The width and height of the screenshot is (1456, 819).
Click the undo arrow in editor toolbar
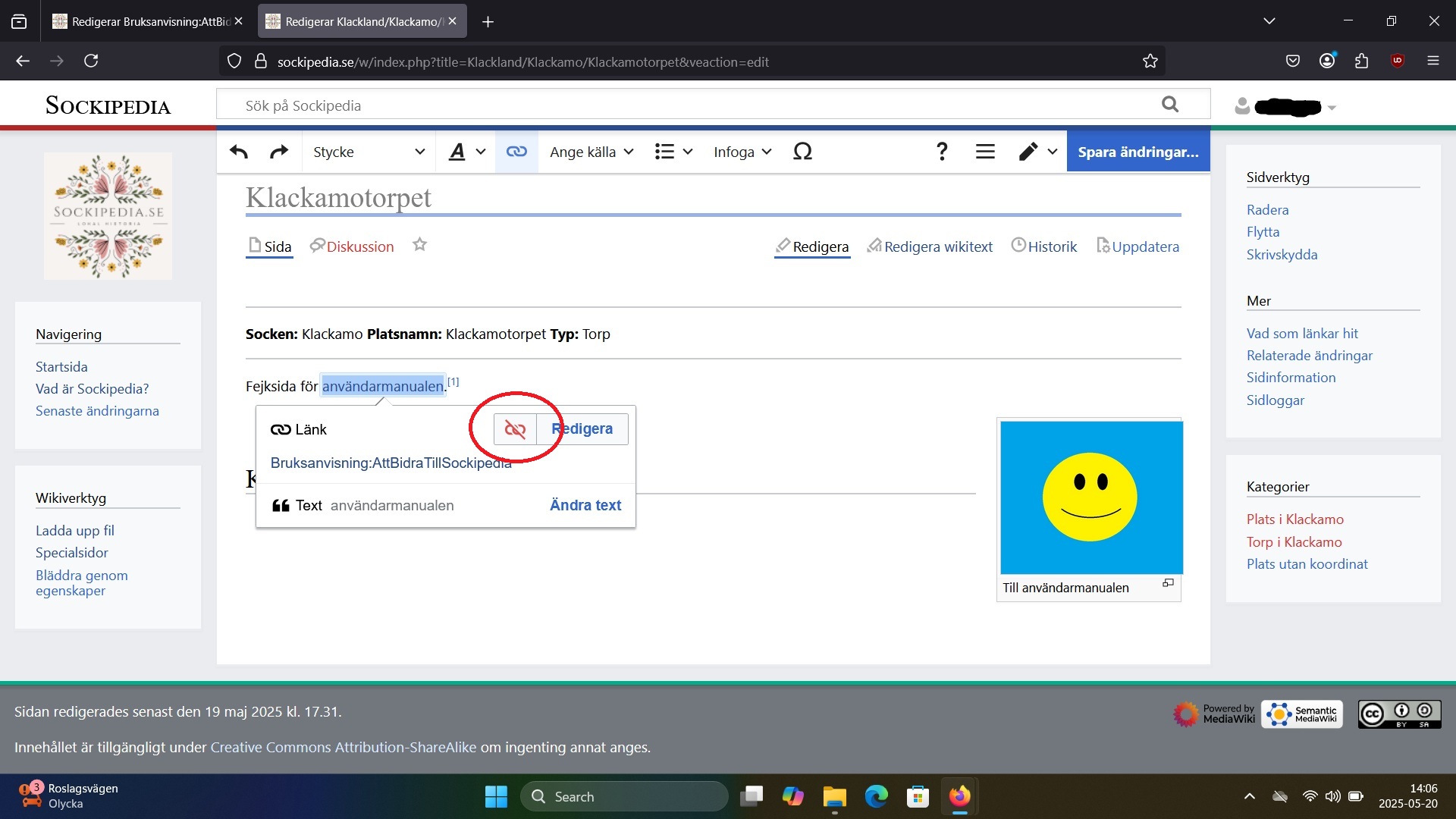(239, 152)
